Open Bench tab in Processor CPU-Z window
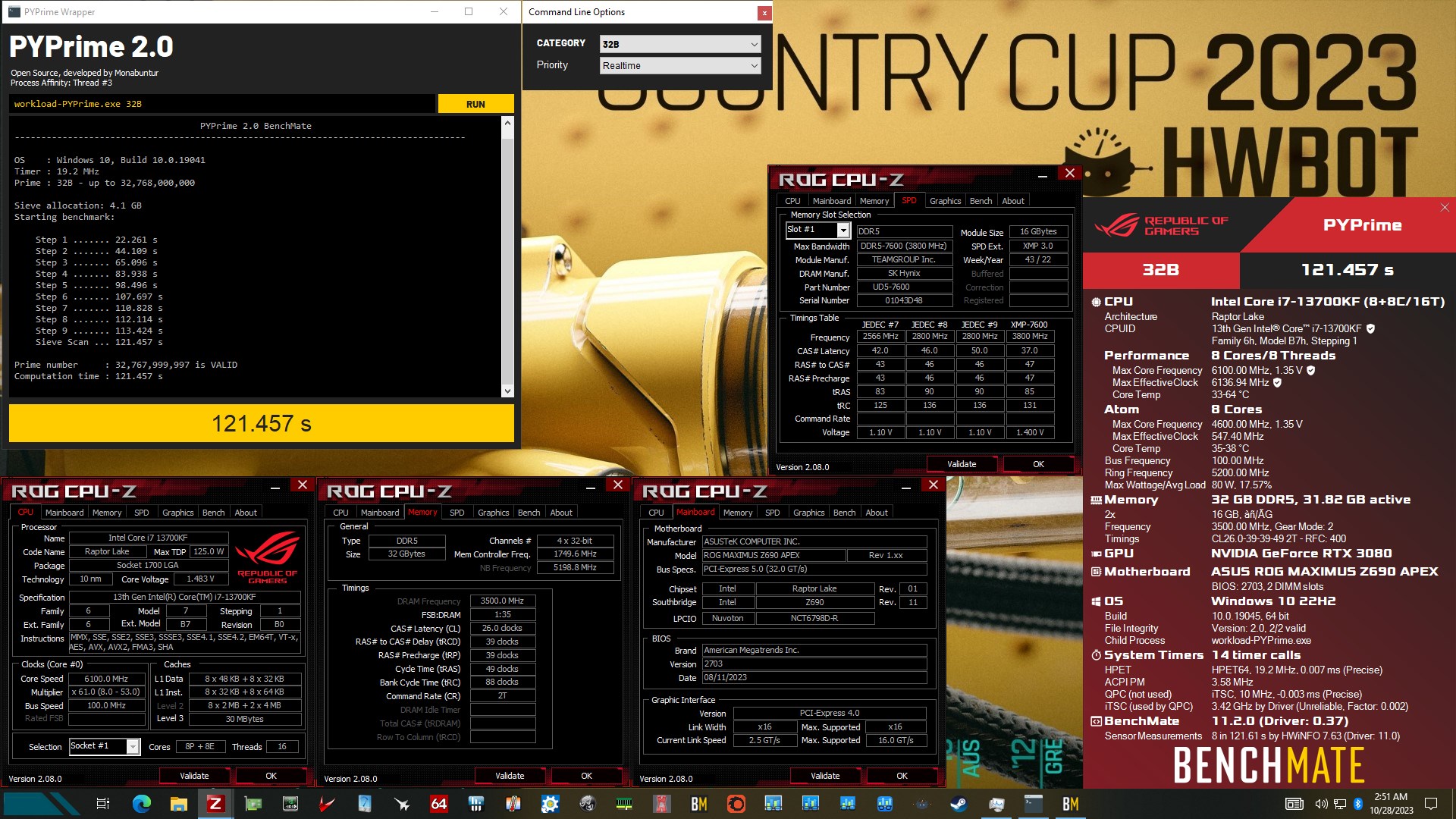The width and height of the screenshot is (1456, 819). click(x=213, y=513)
